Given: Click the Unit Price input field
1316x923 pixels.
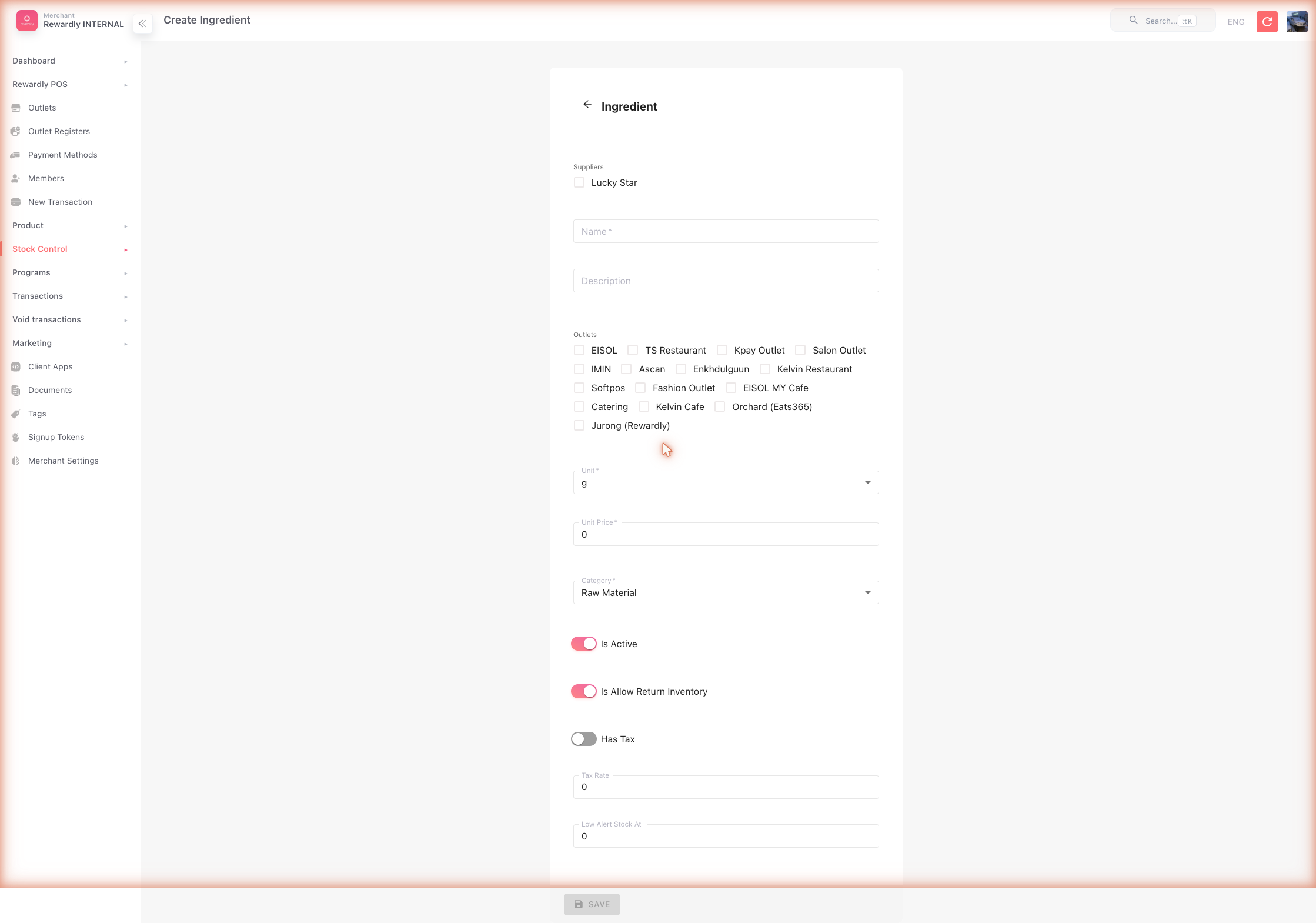Looking at the screenshot, I should pyautogui.click(x=726, y=534).
